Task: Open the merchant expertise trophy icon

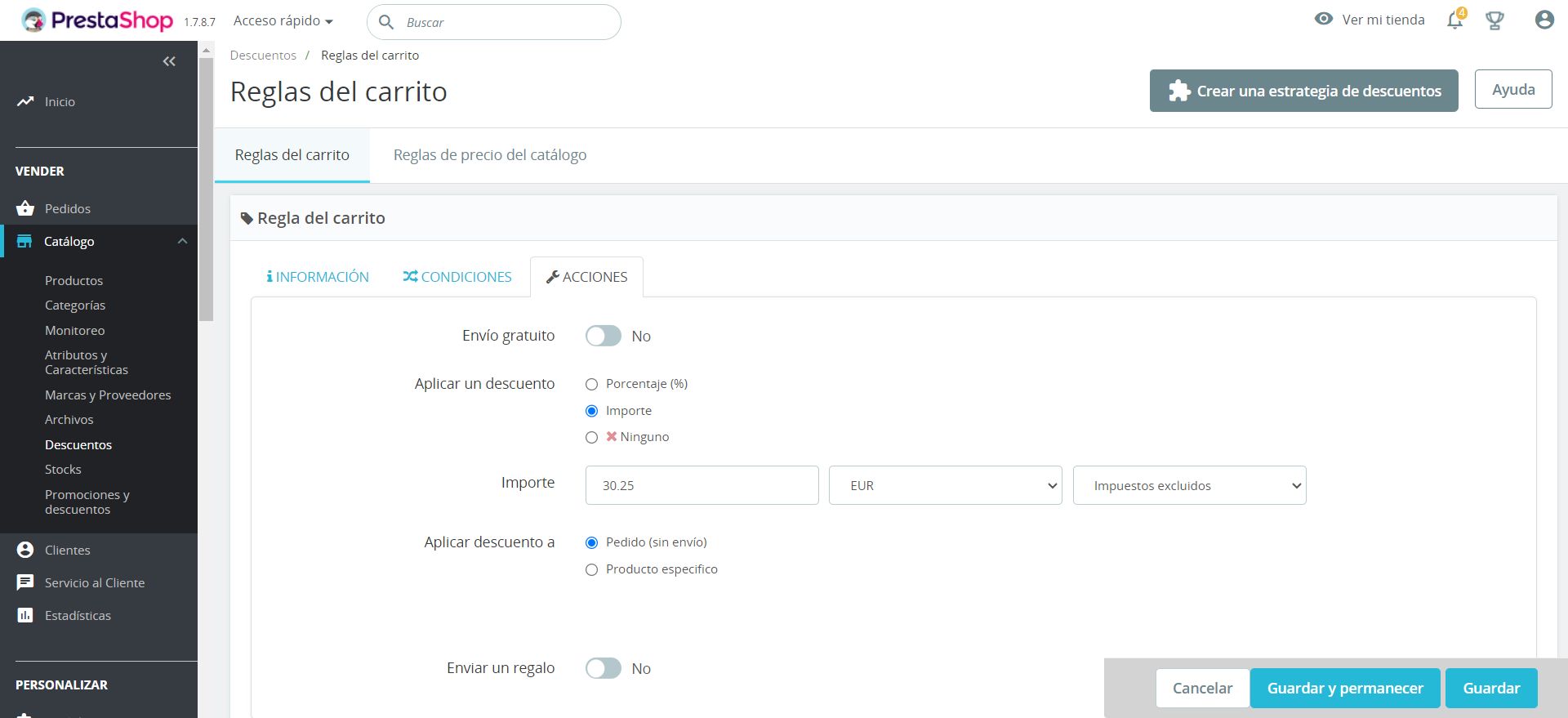Action: [x=1494, y=20]
